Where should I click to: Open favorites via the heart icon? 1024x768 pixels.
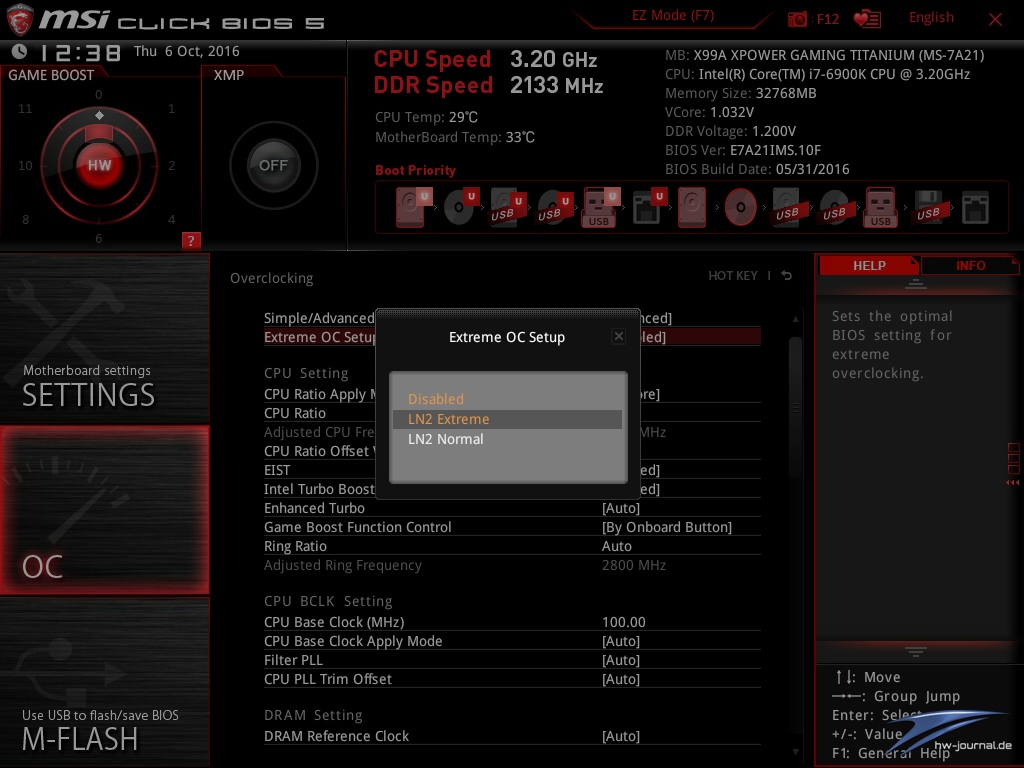coord(867,19)
